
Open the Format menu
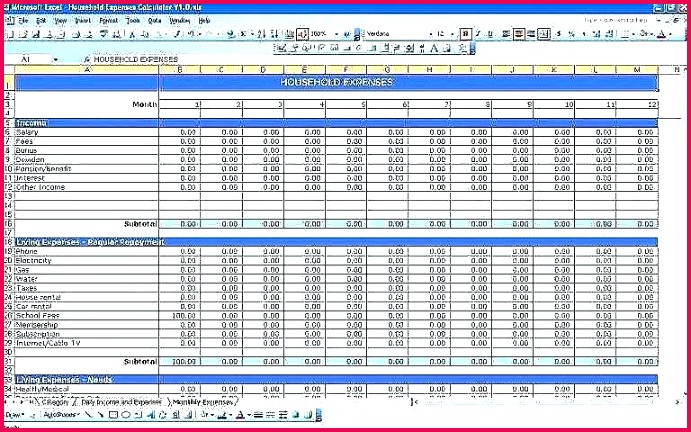tap(103, 20)
